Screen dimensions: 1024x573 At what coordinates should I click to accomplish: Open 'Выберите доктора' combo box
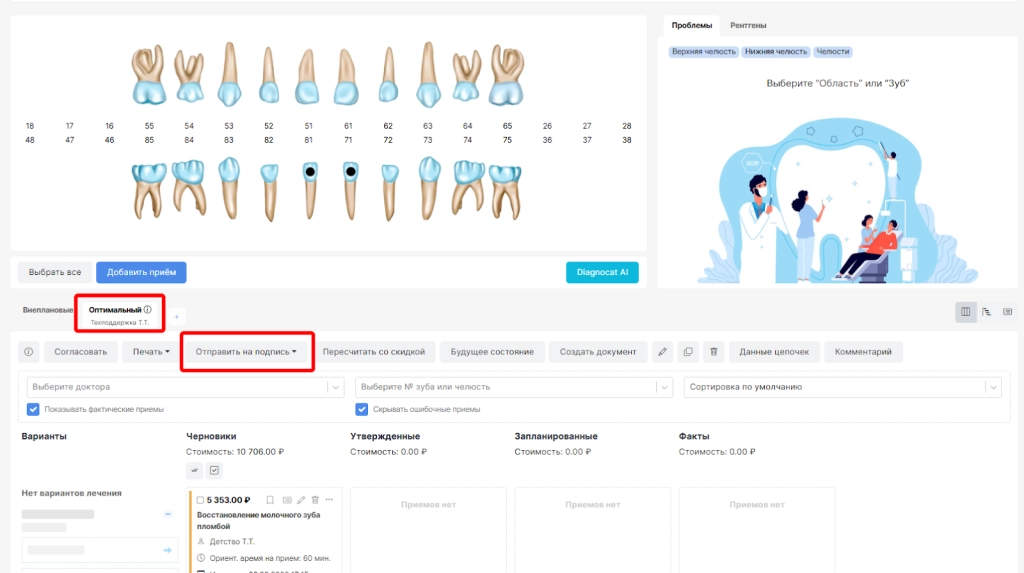click(x=185, y=387)
